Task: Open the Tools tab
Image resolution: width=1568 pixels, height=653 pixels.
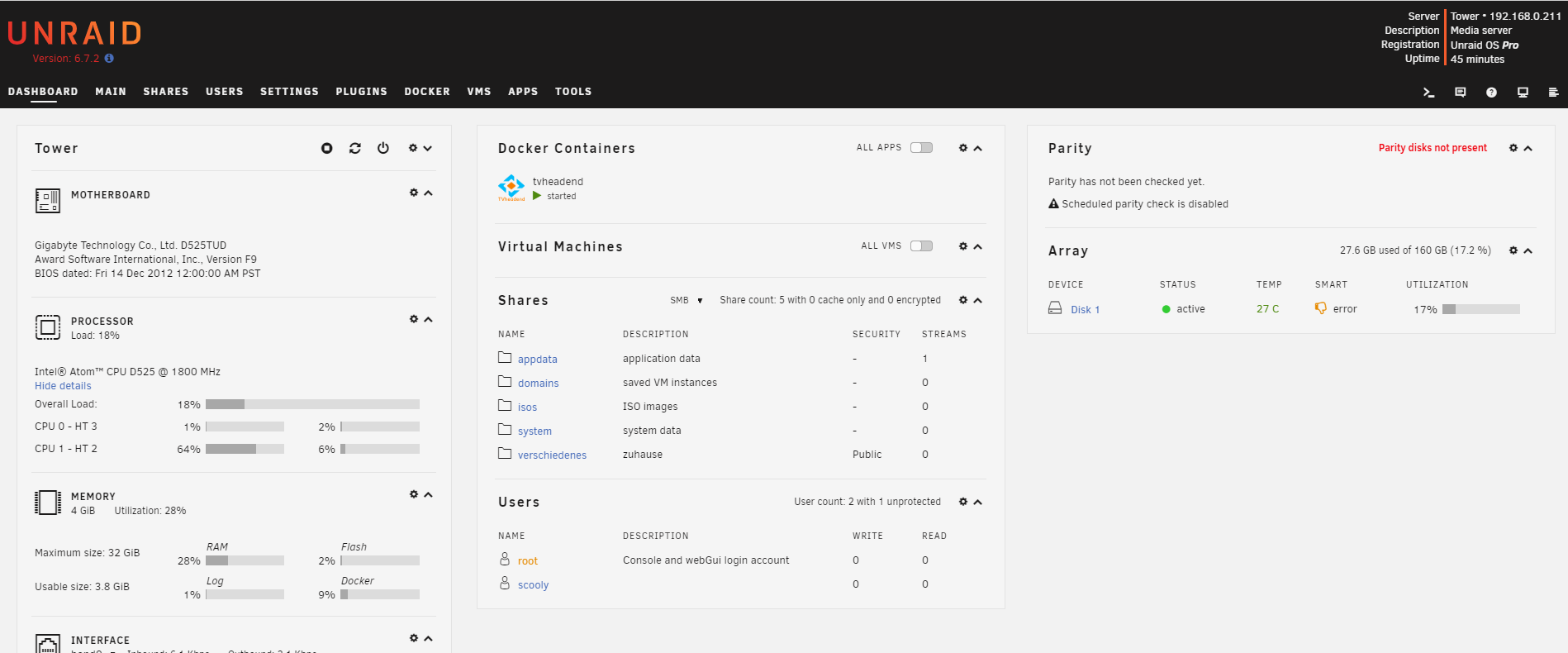Action: (x=573, y=92)
